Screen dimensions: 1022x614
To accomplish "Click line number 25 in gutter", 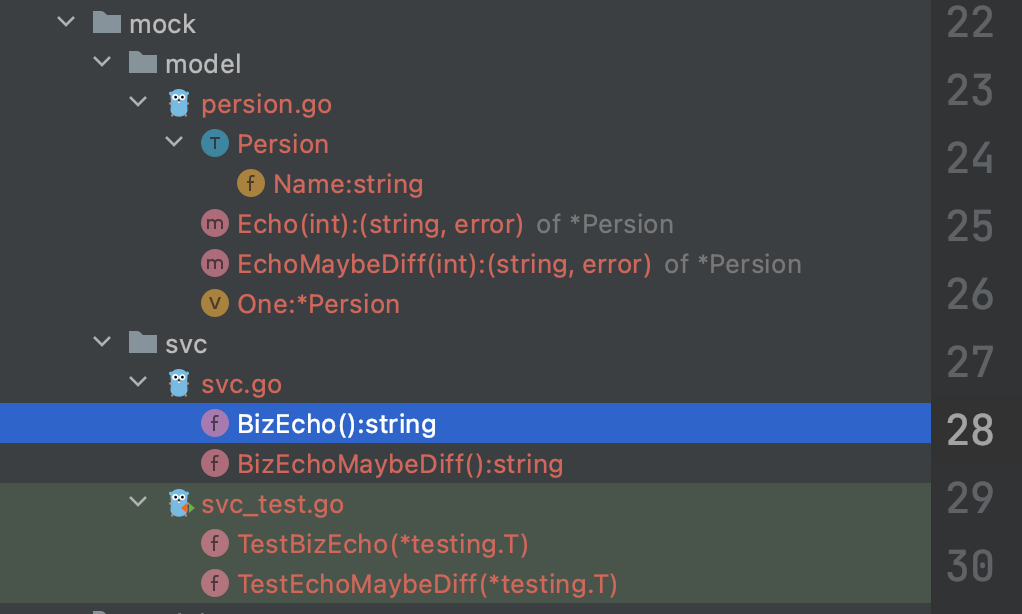I will 970,226.
